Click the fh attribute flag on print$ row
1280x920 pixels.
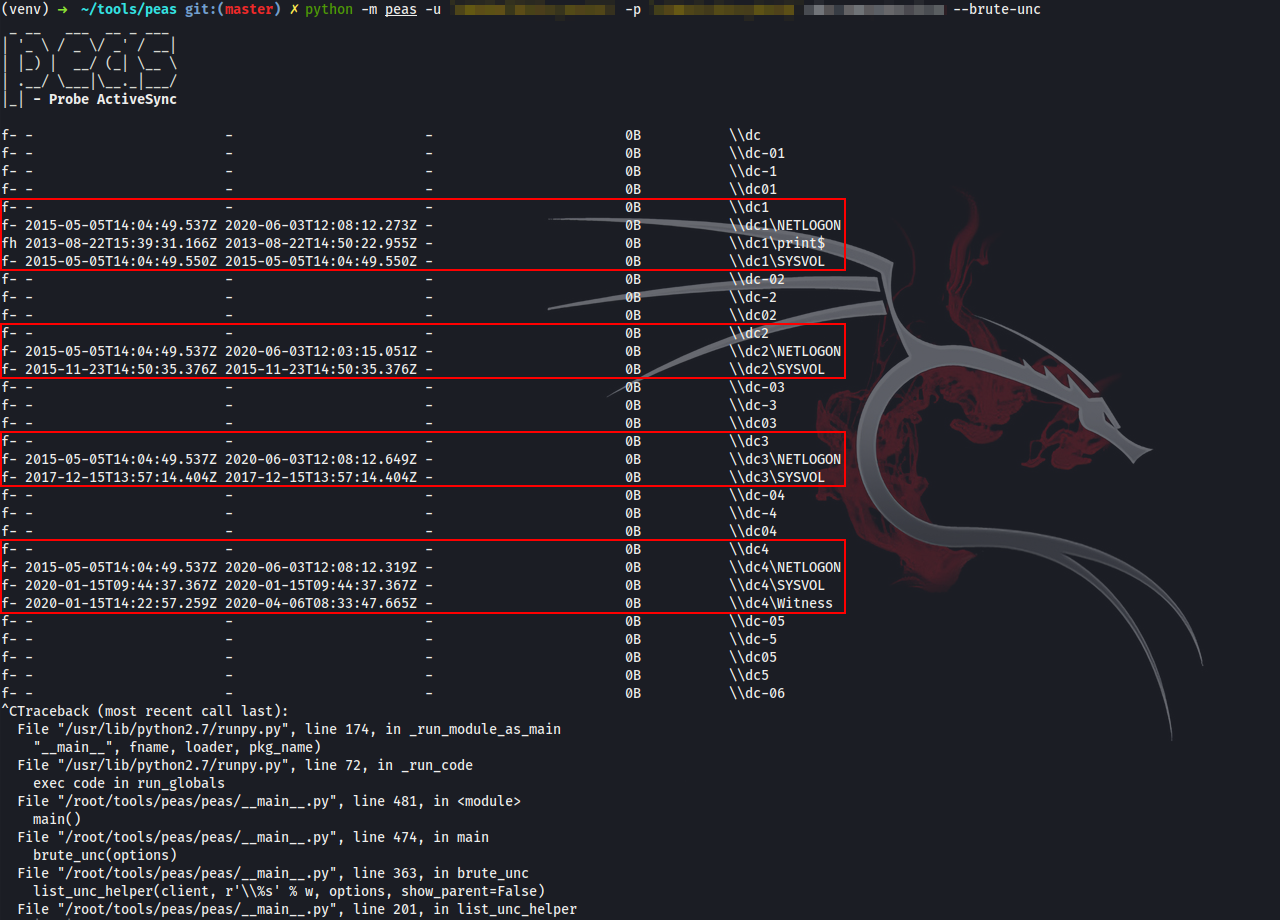pyautogui.click(x=9, y=243)
